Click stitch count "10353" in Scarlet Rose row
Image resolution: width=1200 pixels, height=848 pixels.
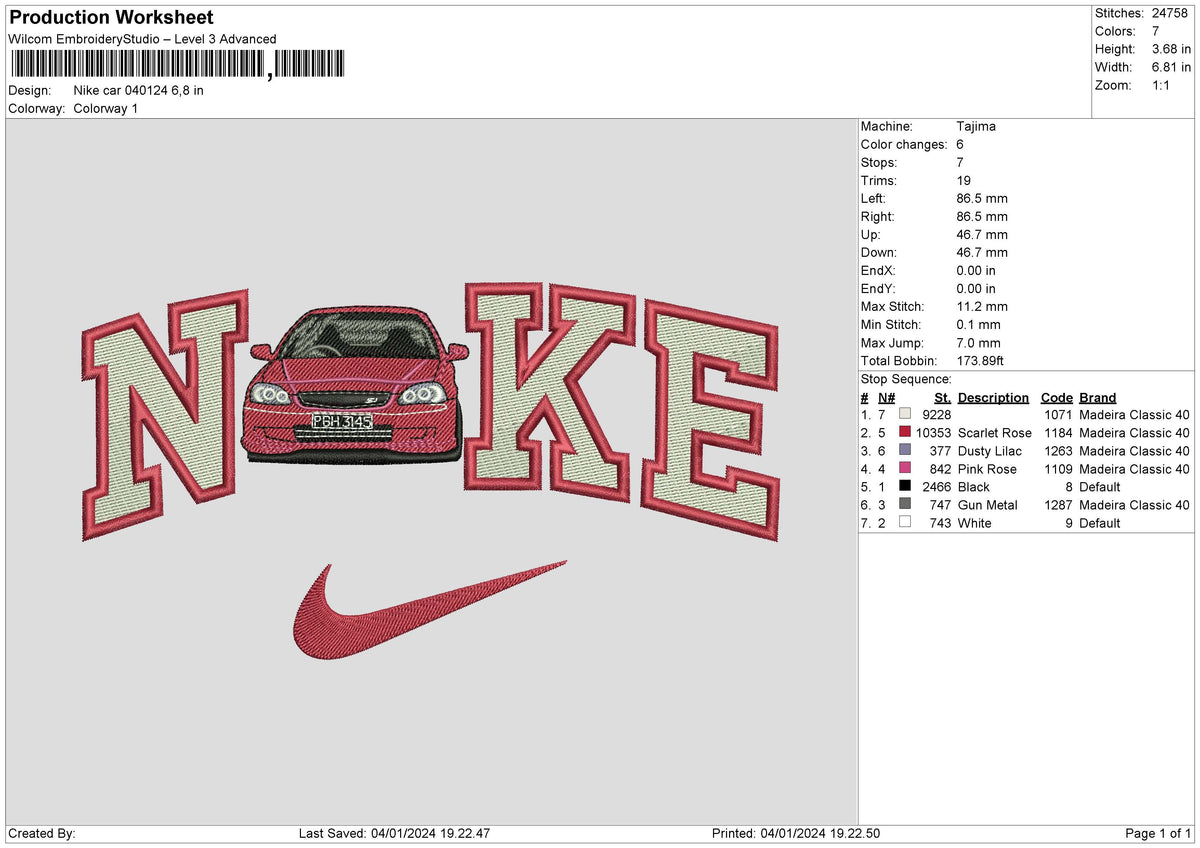[933, 432]
